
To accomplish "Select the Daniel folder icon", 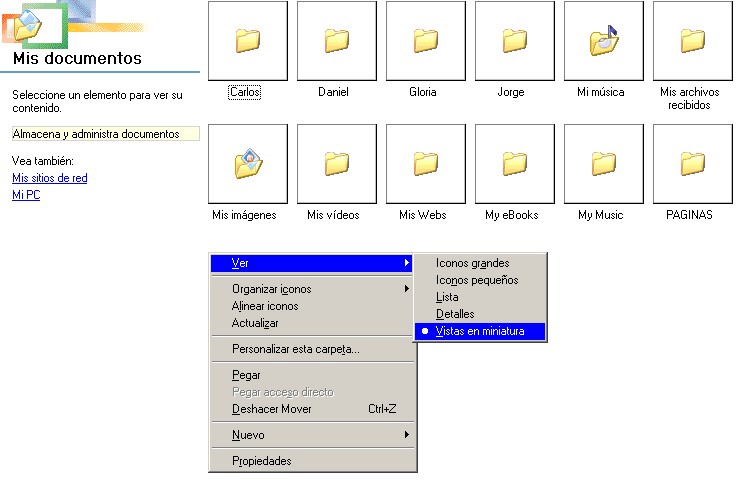I will 337,41.
